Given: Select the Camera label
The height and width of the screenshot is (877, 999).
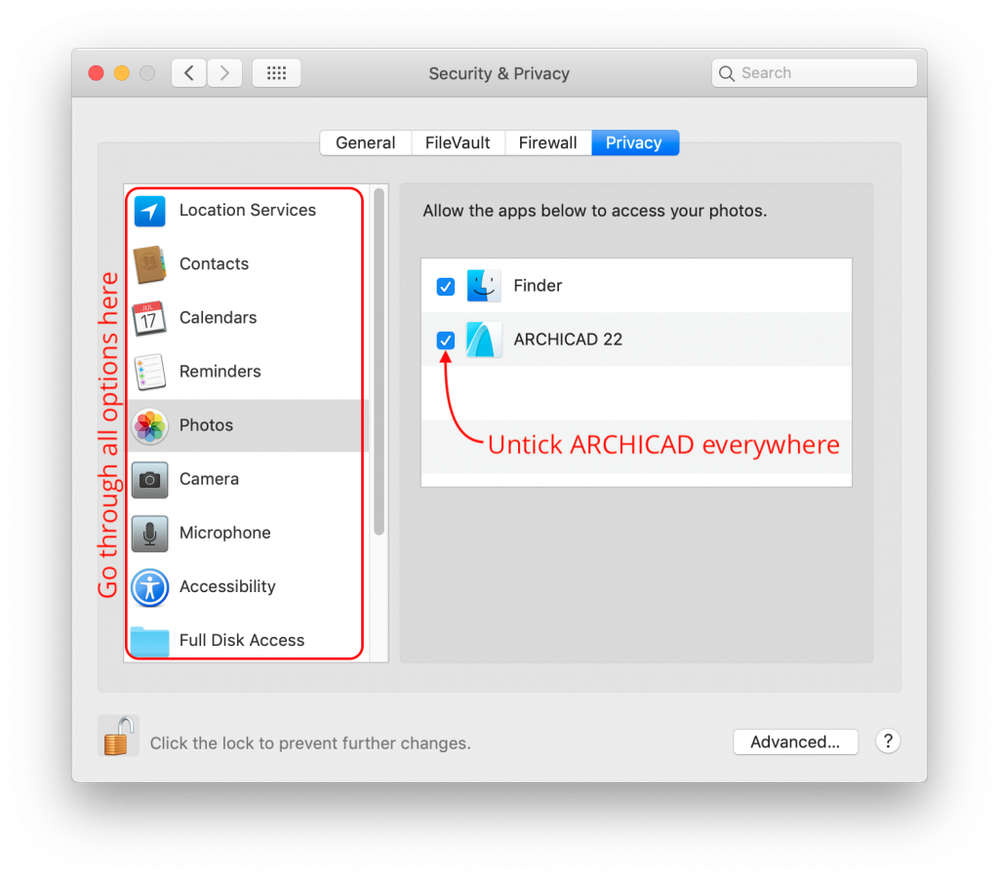Looking at the screenshot, I should [209, 479].
